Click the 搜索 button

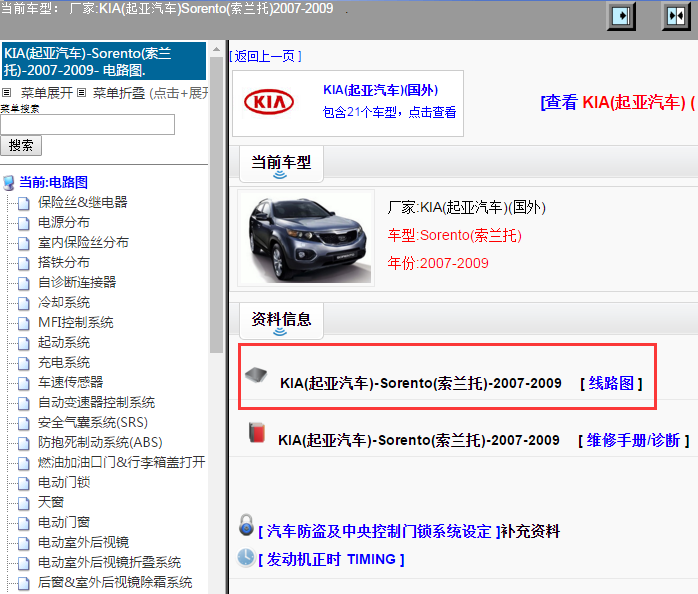click(21, 146)
